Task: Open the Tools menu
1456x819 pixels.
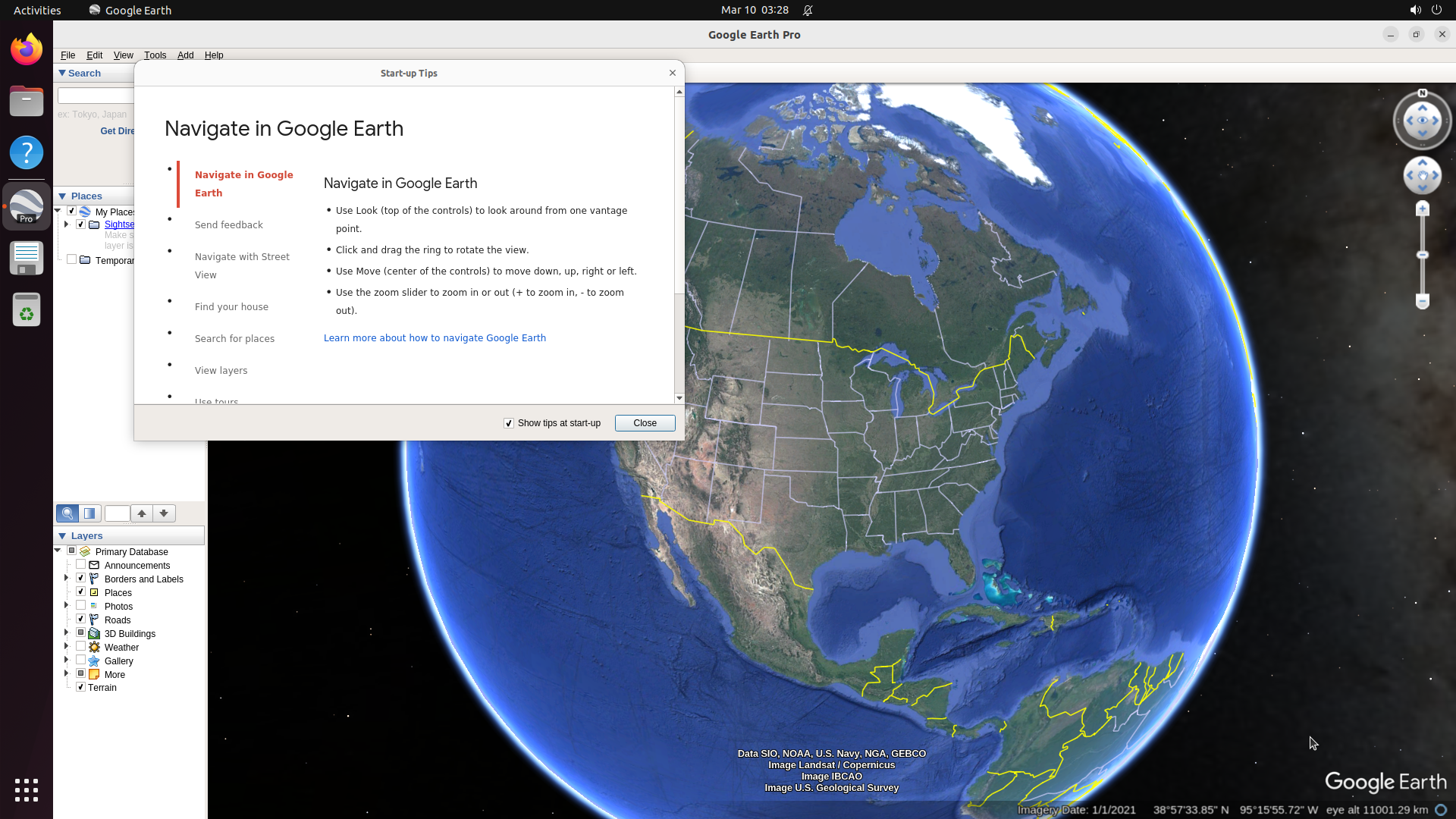Action: [x=155, y=55]
